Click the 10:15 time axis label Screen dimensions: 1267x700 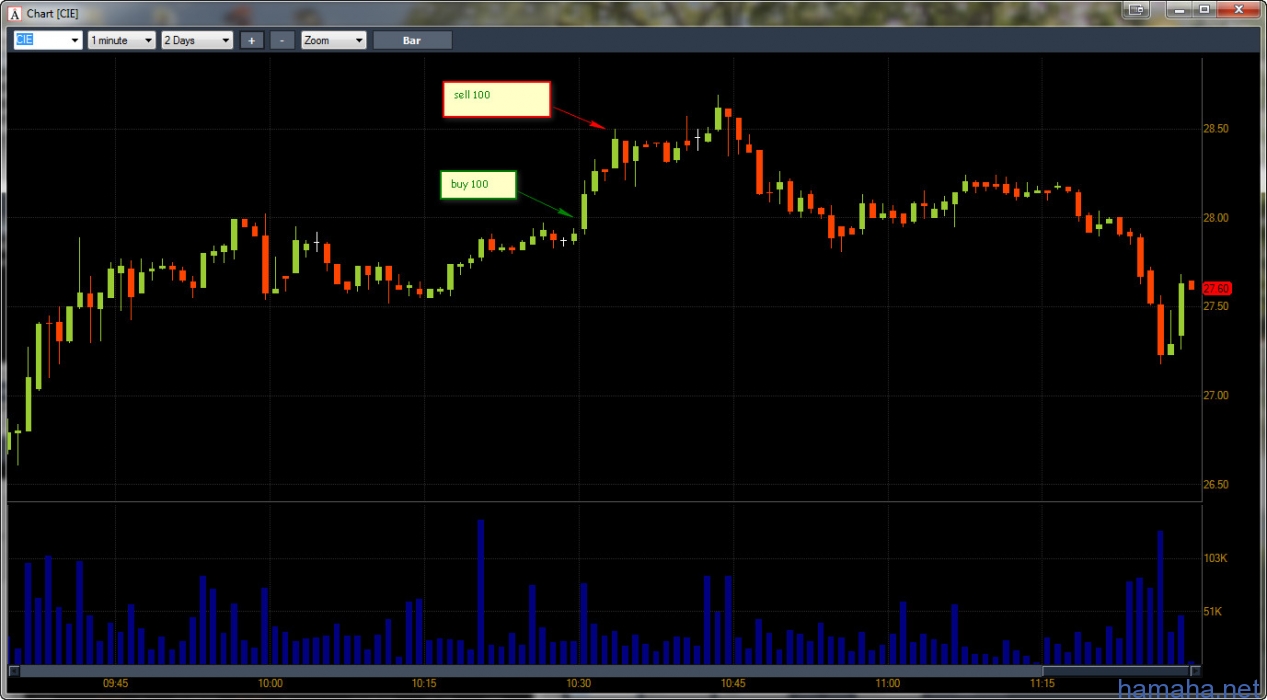(424, 684)
